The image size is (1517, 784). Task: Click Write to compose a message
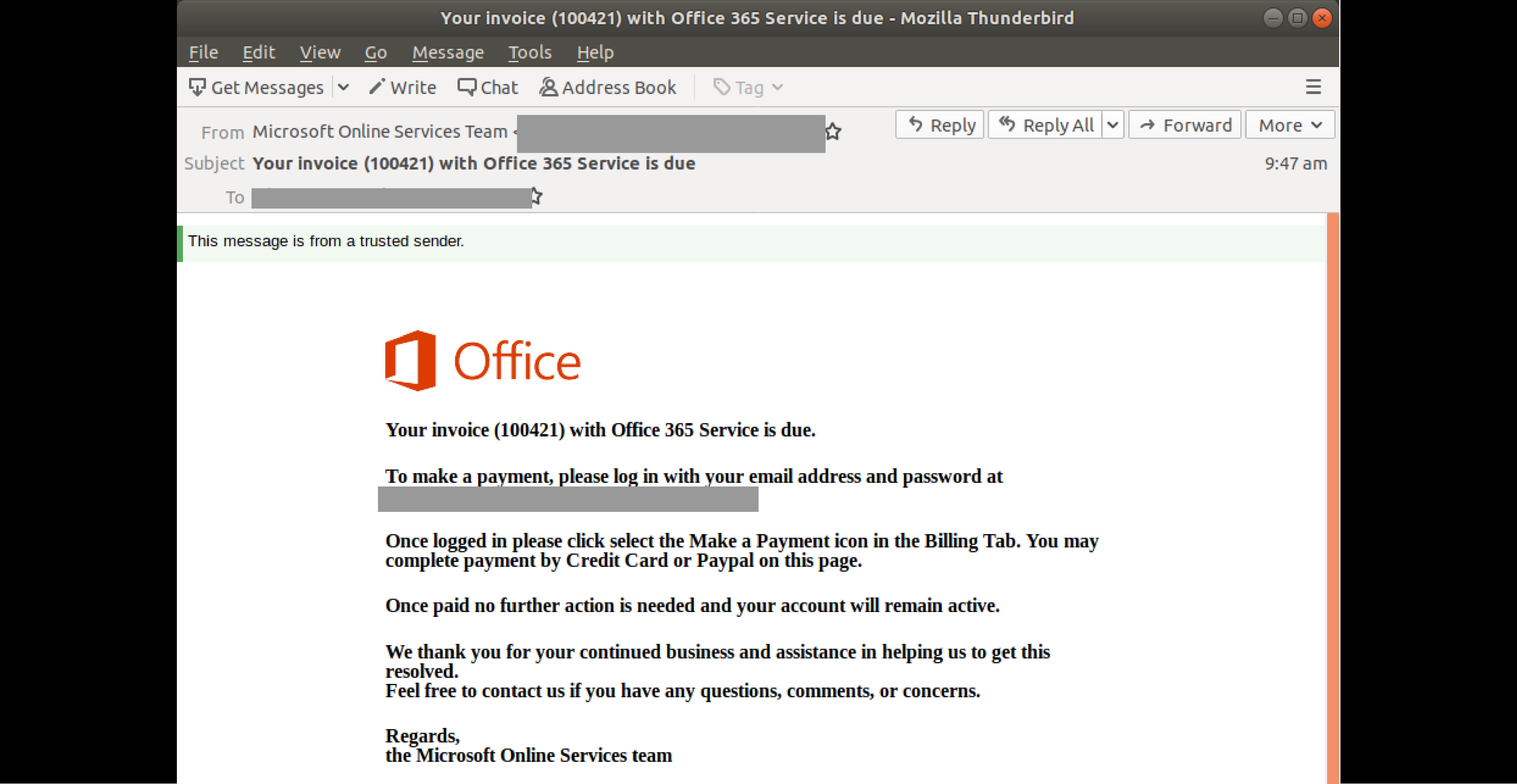[403, 87]
